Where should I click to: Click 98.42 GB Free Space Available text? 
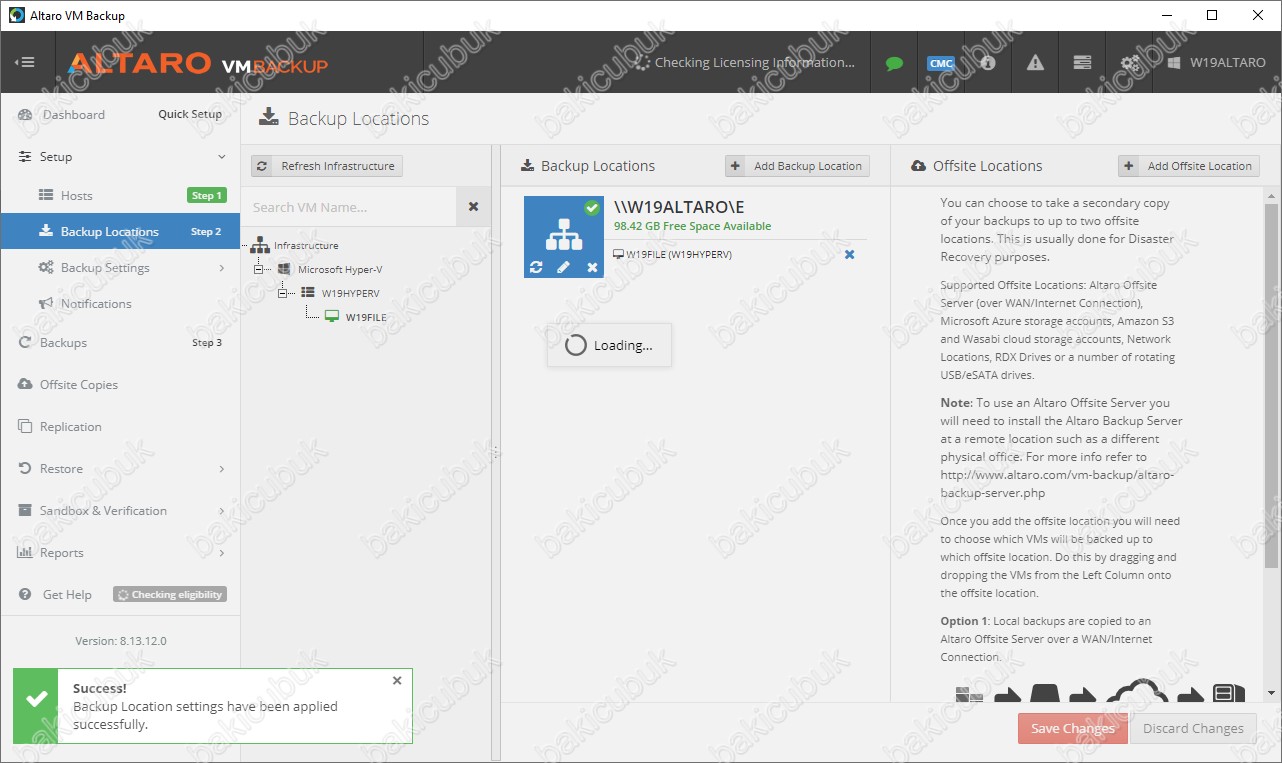(692, 227)
